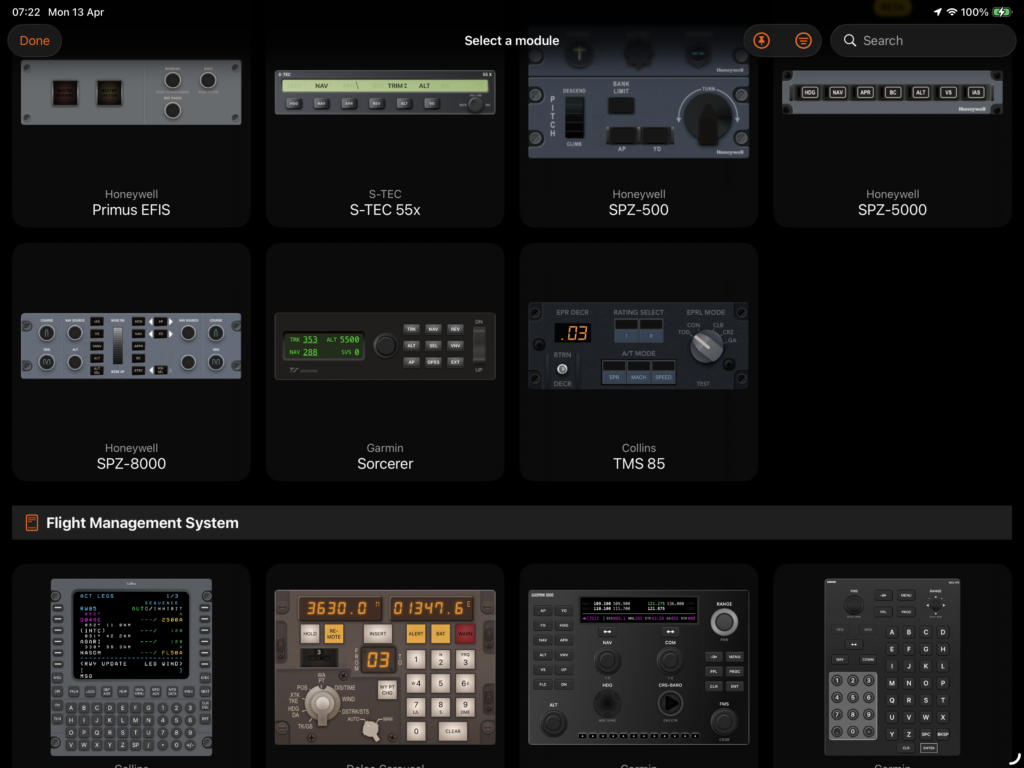Tap the Wi-Fi status icon
This screenshot has width=1024, height=768.
point(952,12)
